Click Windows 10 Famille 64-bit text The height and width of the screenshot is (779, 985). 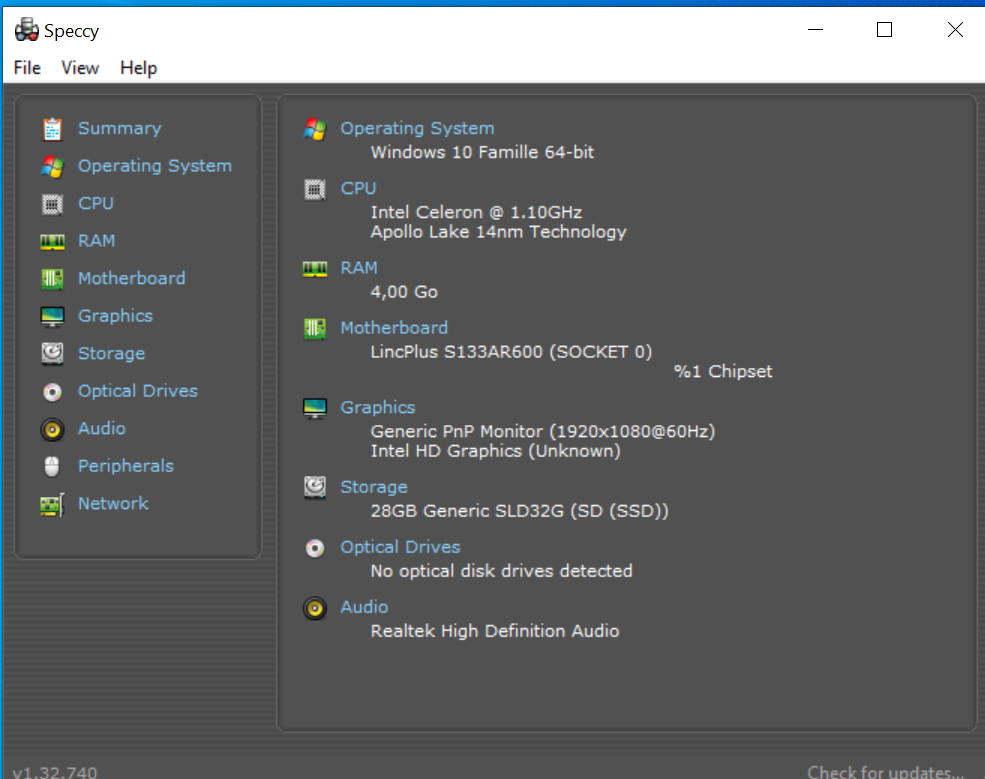coord(482,152)
